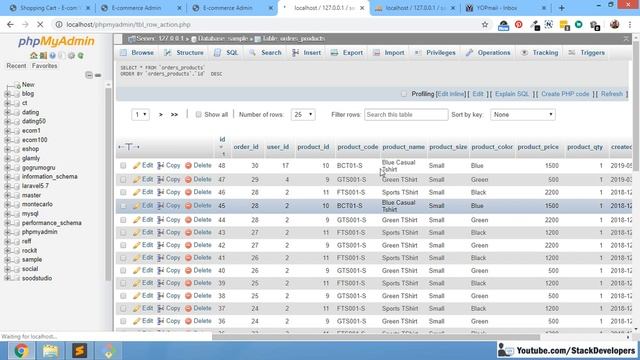Expand the blog database node
The height and width of the screenshot is (360, 640).
[x=7, y=94]
